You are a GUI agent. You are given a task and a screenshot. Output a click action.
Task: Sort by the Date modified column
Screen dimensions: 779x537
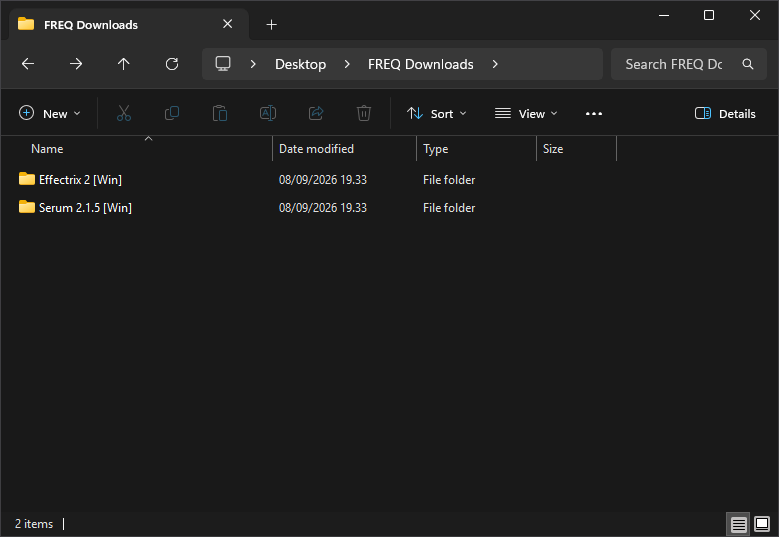tap(344, 149)
